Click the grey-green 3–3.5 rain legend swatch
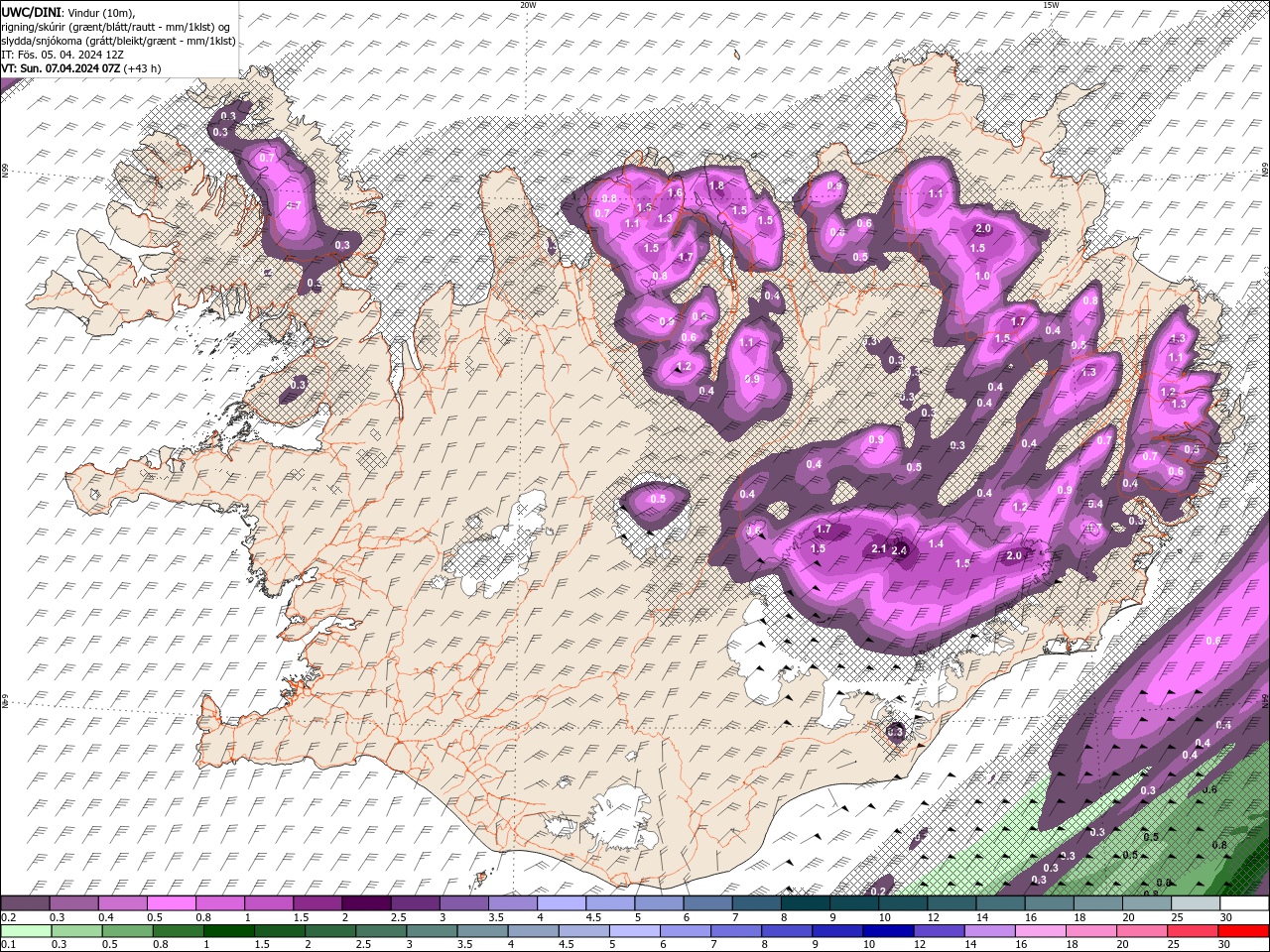Image resolution: width=1270 pixels, height=952 pixels. pos(432,931)
